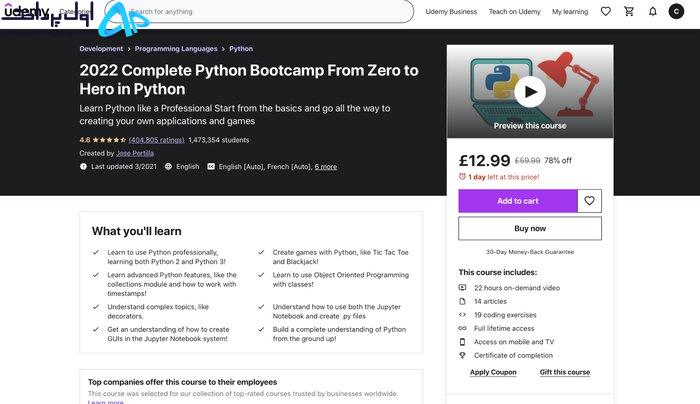The width and height of the screenshot is (700, 404).
Task: Click the course preview thumbnail image
Action: 530,91
